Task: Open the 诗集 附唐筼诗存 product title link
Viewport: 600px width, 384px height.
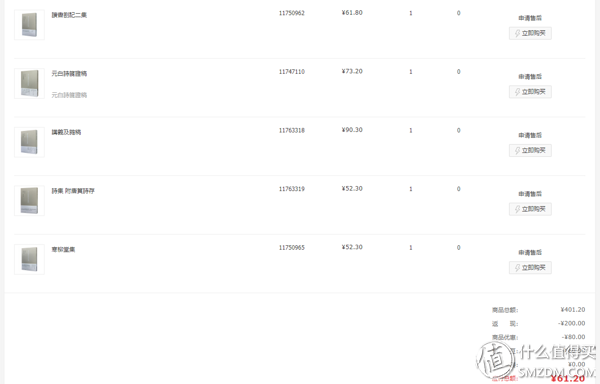Action: (73, 191)
